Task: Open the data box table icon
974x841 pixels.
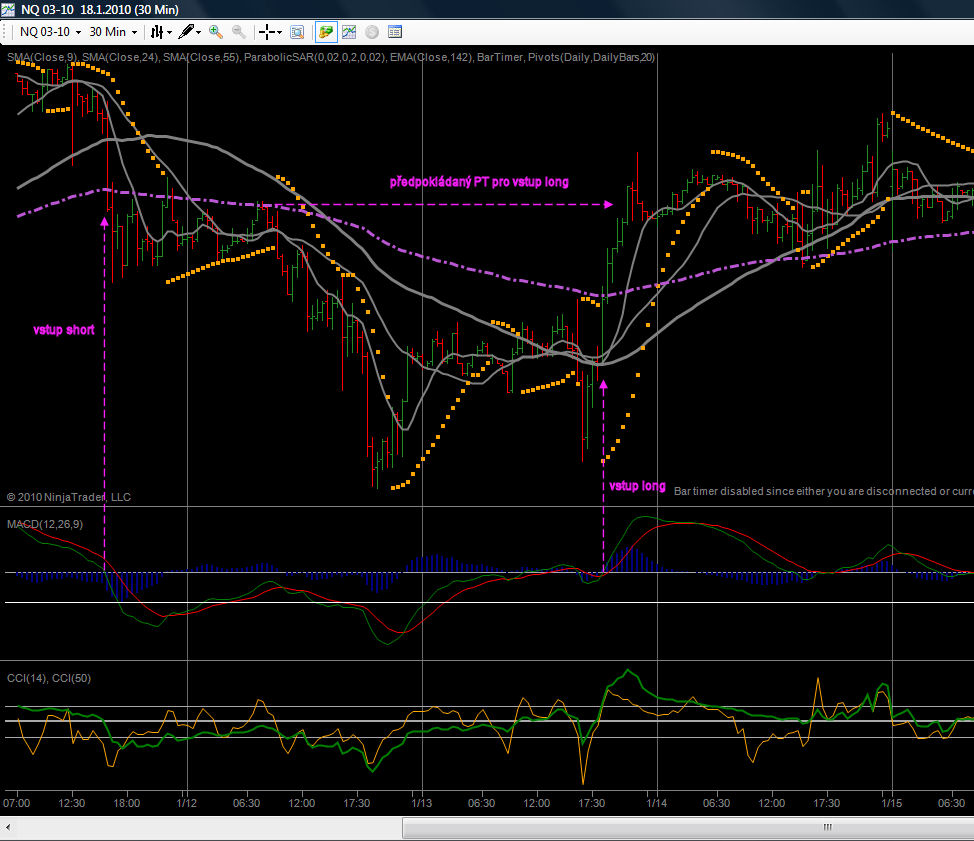Action: pos(395,32)
